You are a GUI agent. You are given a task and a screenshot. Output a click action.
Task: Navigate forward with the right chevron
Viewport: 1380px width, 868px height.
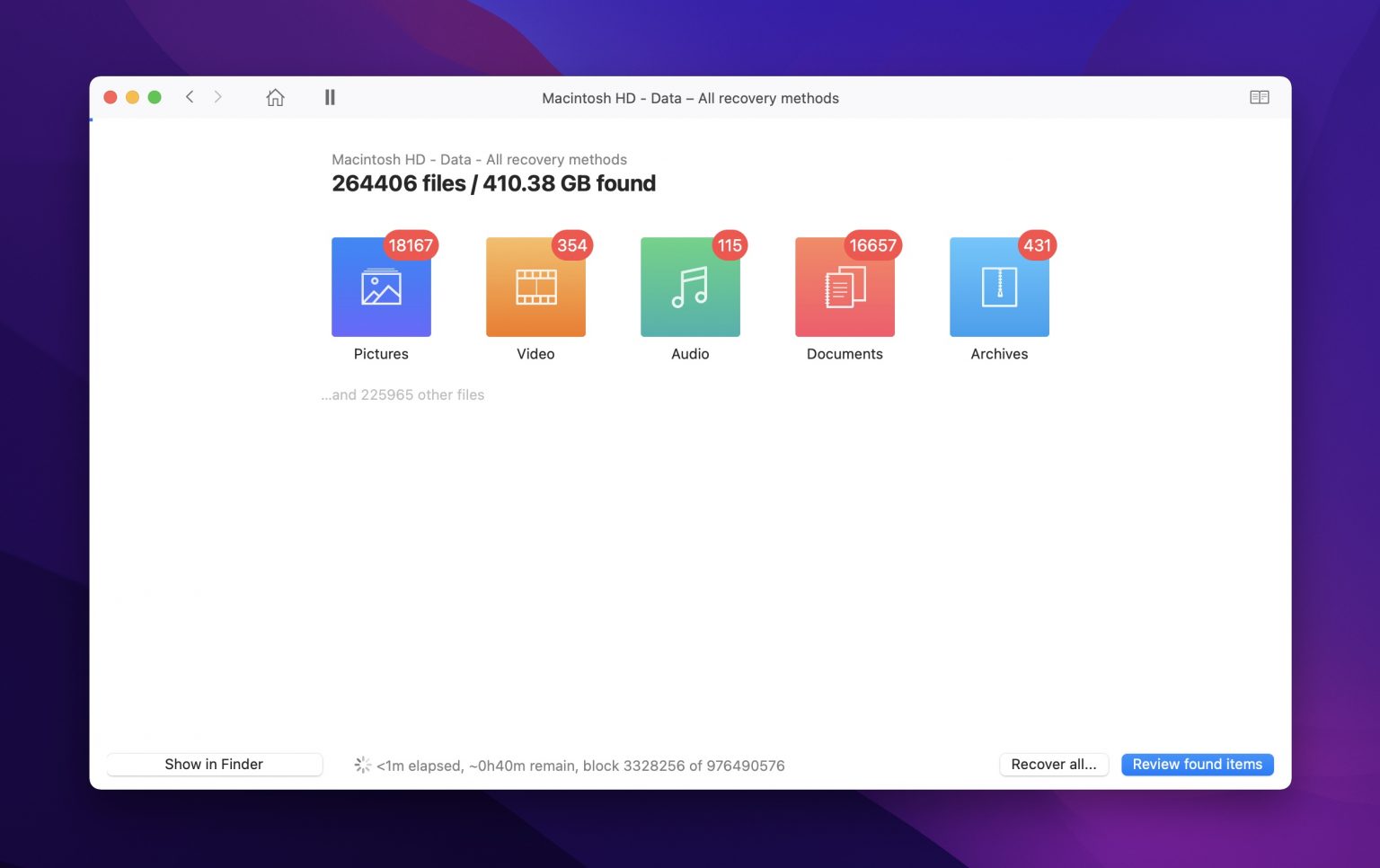217,97
